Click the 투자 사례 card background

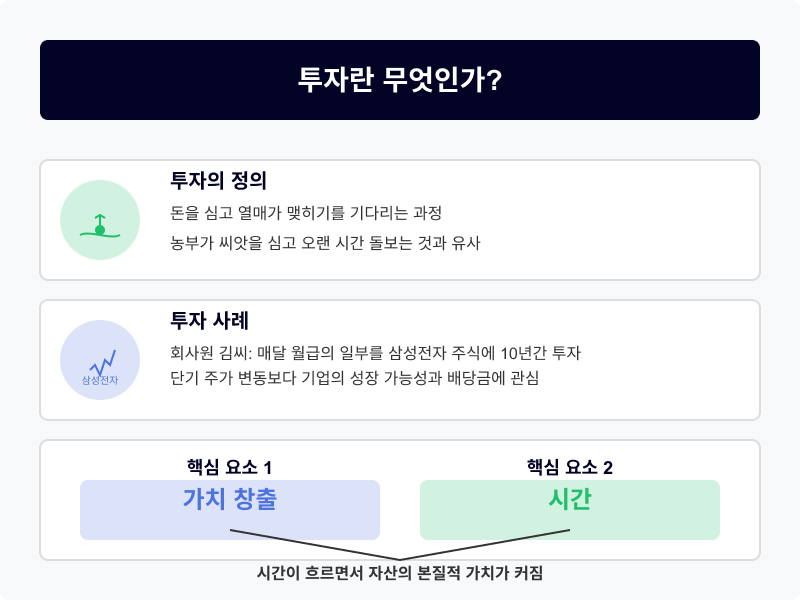(x=400, y=360)
